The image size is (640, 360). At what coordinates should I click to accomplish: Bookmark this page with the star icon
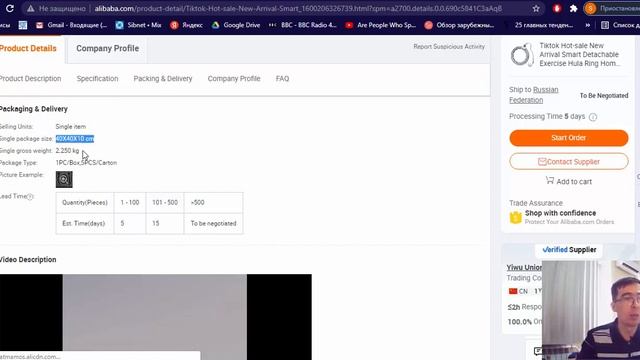tap(536, 8)
